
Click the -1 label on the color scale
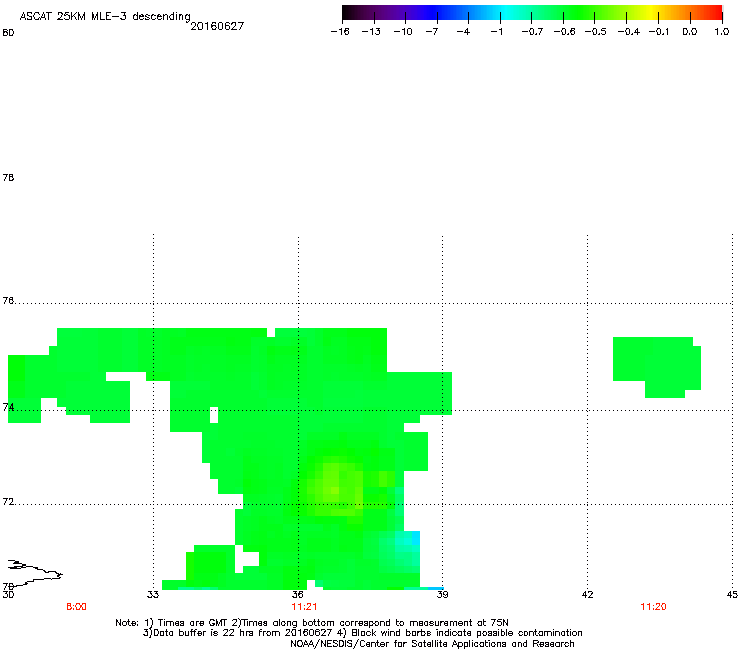(496, 32)
